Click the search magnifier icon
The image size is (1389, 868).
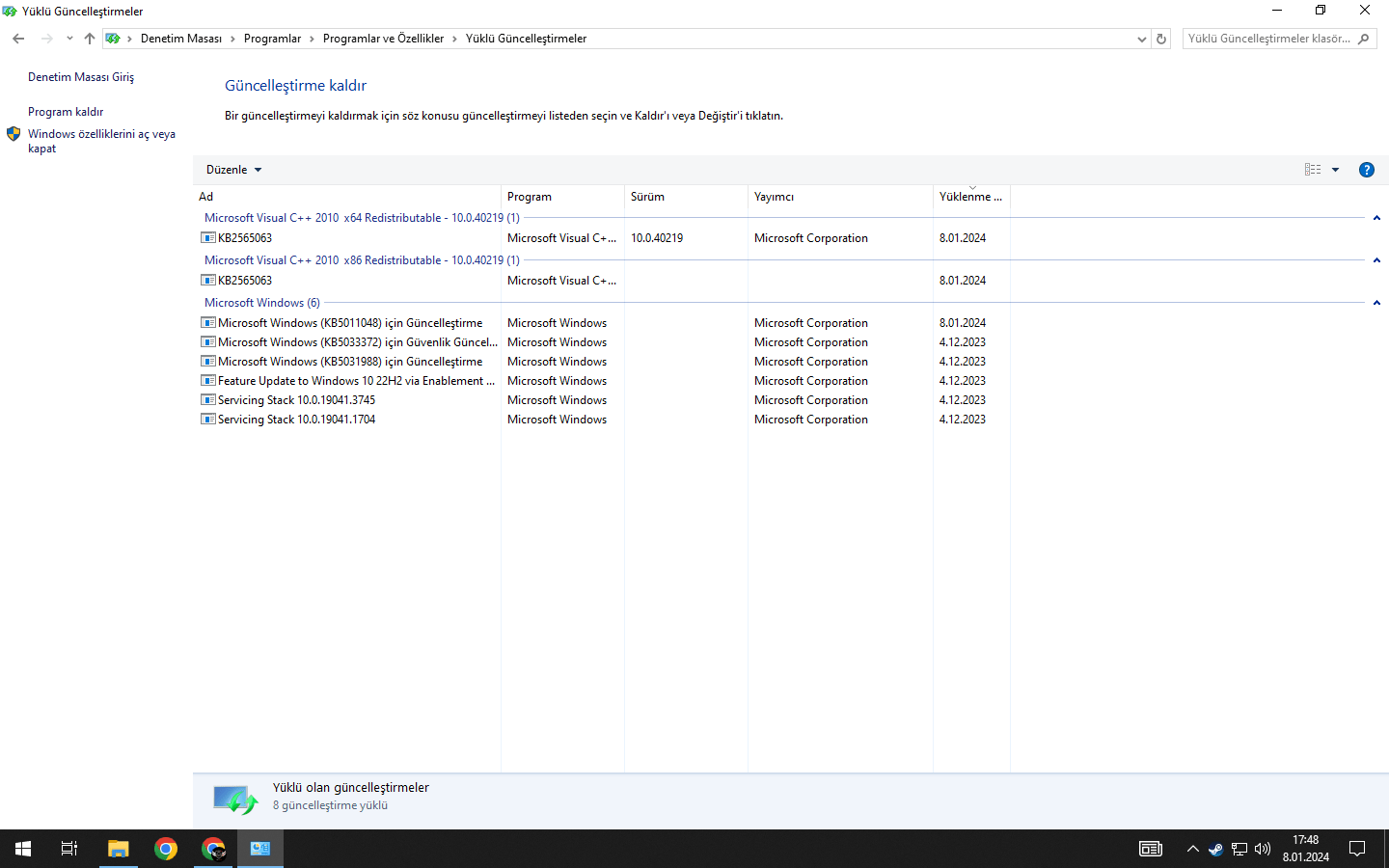tap(1364, 39)
